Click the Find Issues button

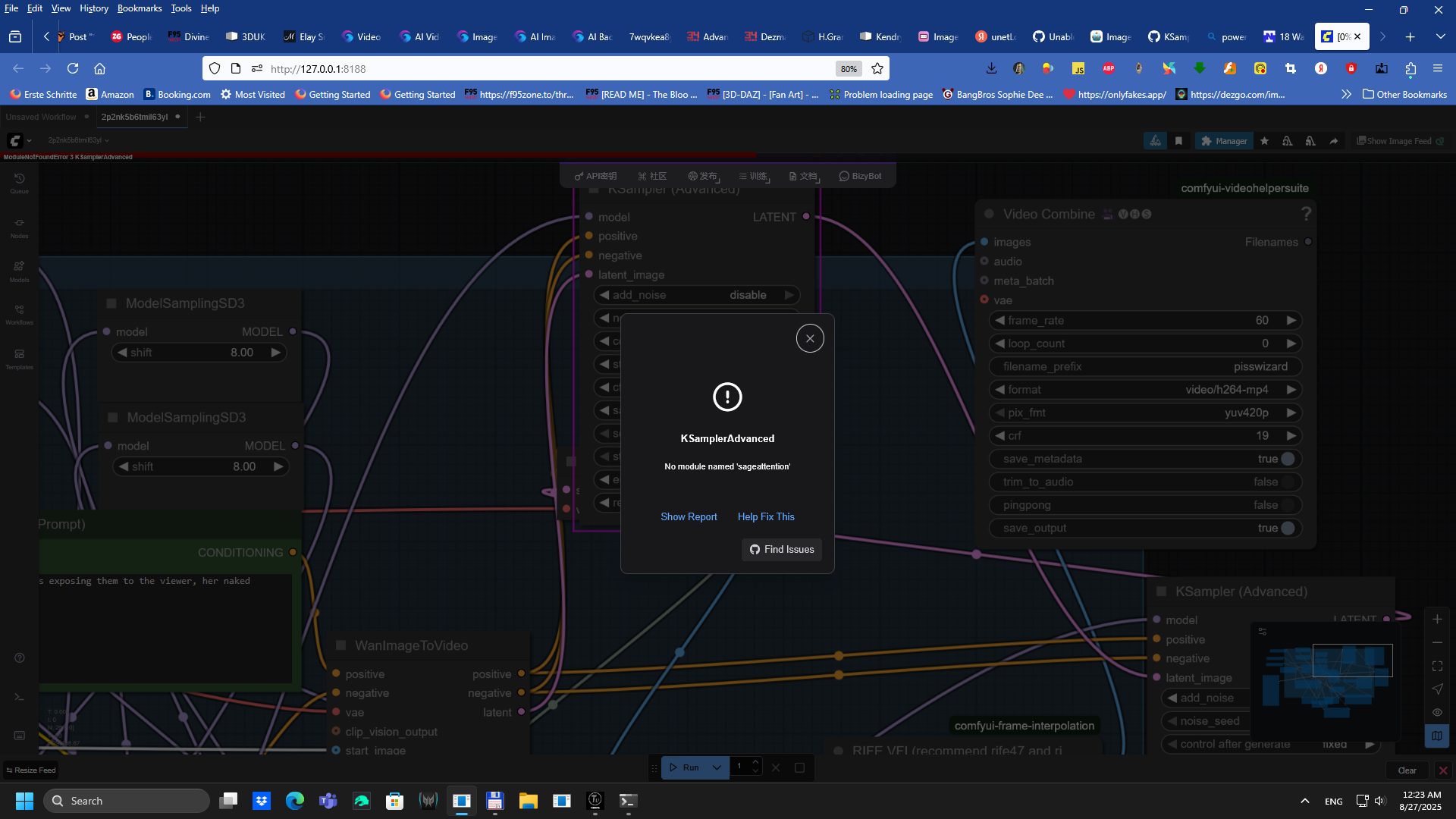pyautogui.click(x=781, y=549)
